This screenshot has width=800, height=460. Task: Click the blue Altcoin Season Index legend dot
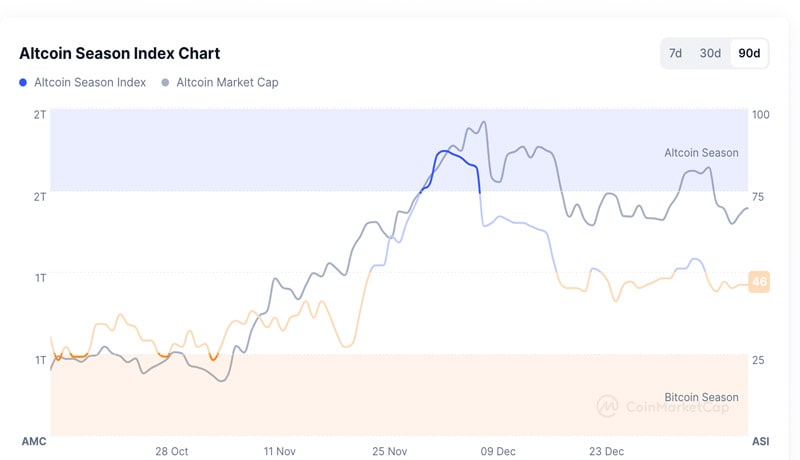coord(23,82)
